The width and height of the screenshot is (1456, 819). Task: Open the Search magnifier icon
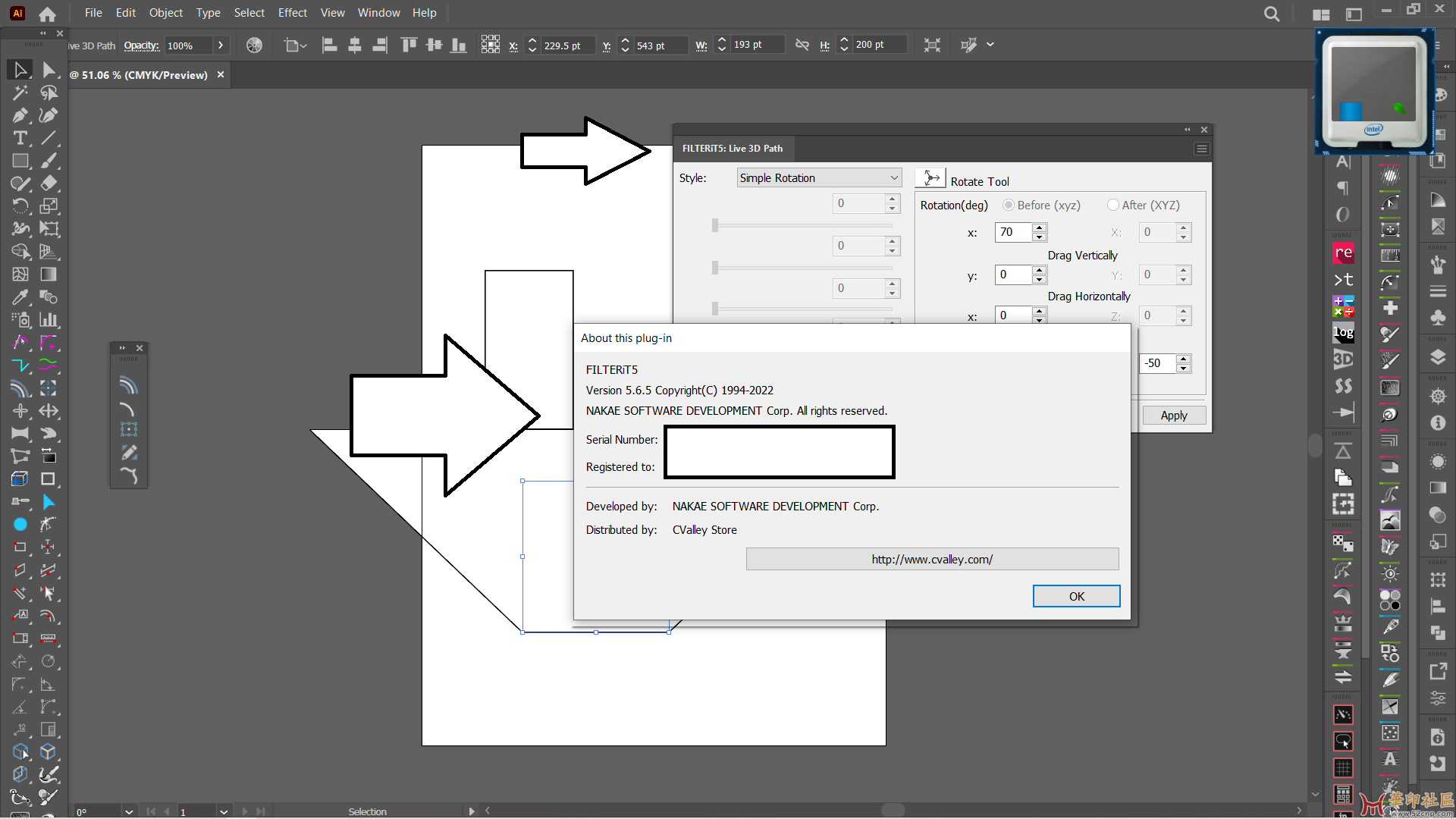1272,14
